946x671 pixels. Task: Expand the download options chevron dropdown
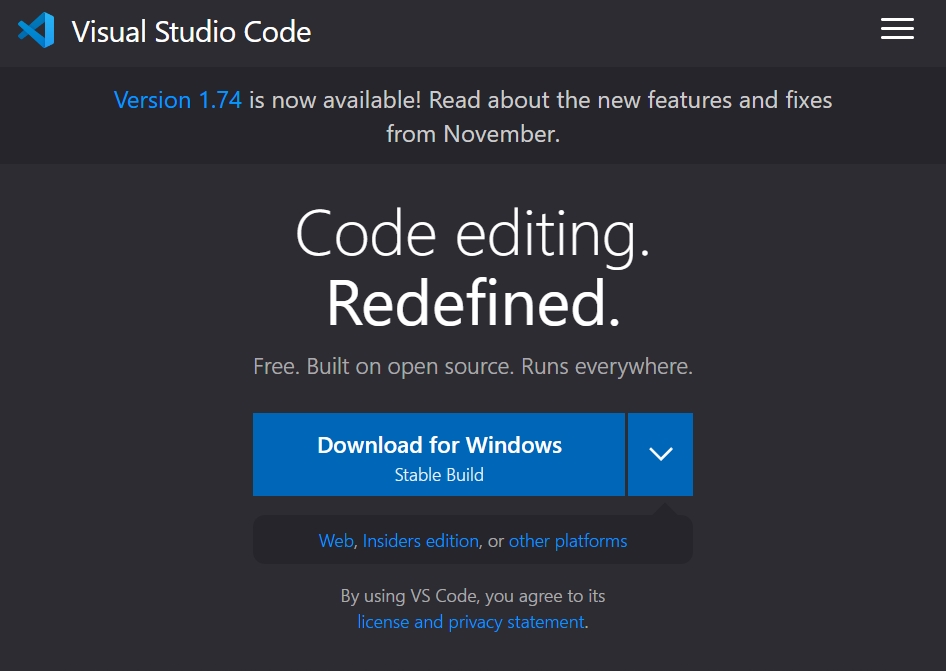pyautogui.click(x=661, y=454)
